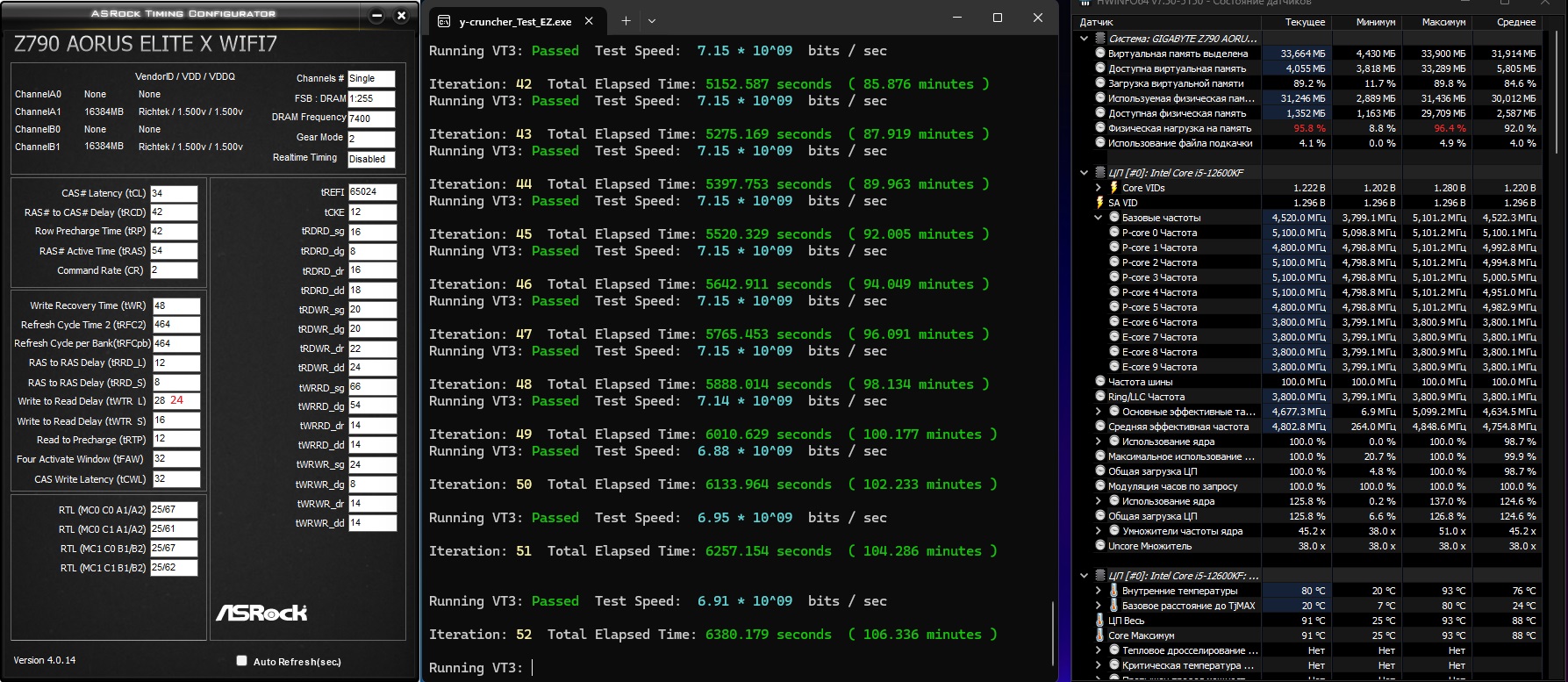Screen dimensions: 1568x682
Task: Enable the Auto Refresh checkbox
Action: point(241,661)
